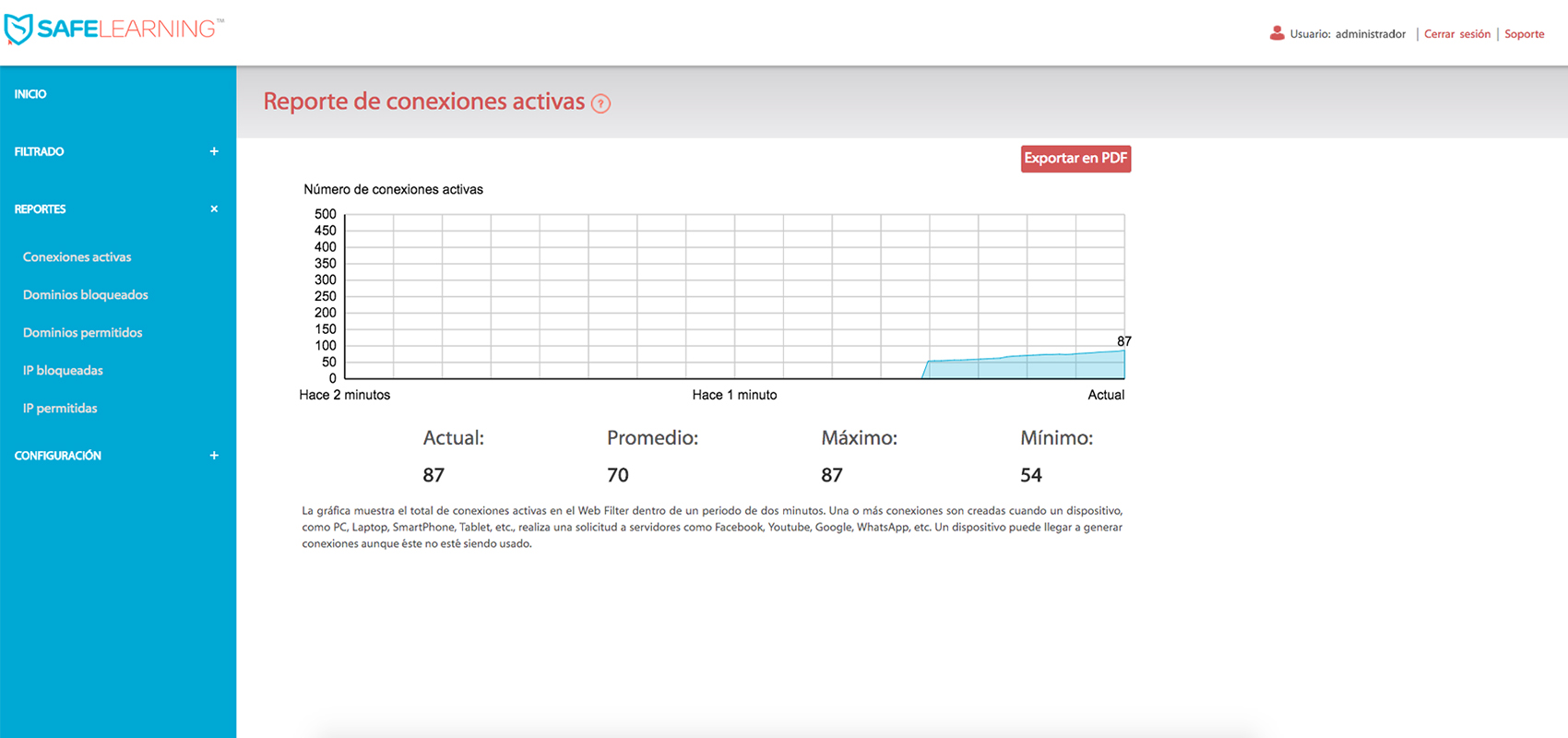This screenshot has height=738, width=1568.
Task: Click the Filtrado menu label
Action: [40, 151]
